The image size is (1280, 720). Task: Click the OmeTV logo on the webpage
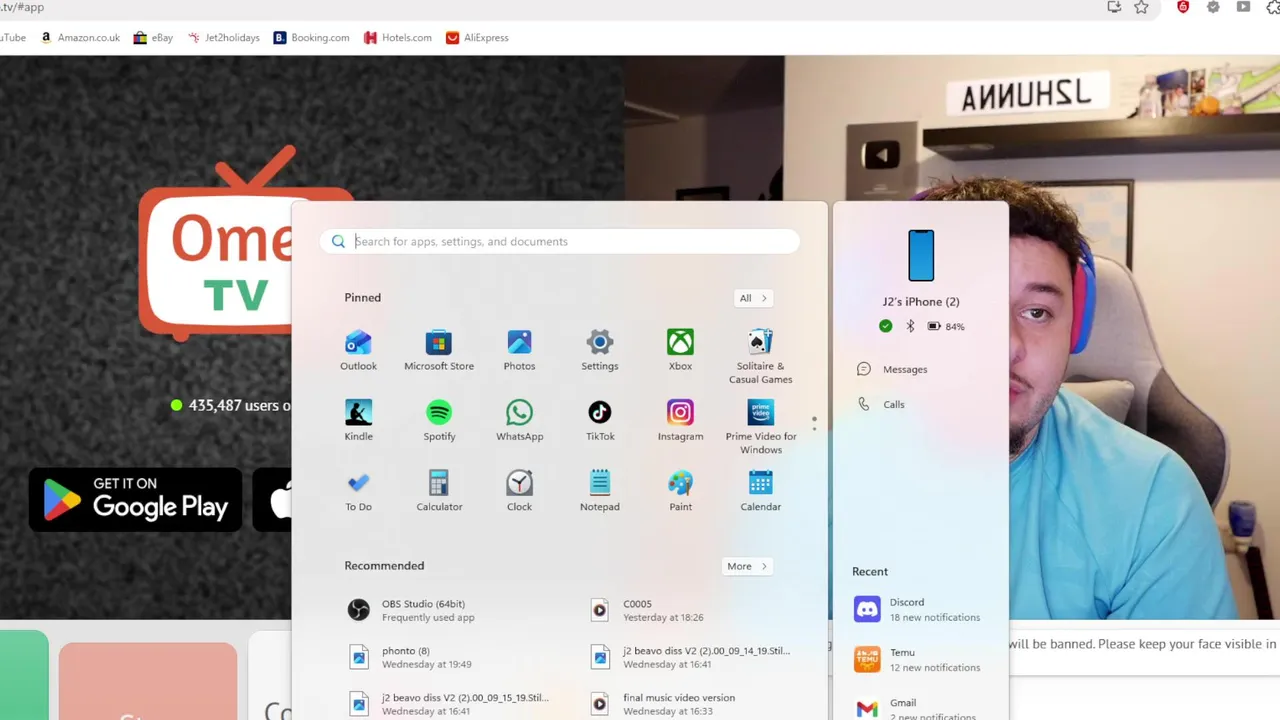coord(216,243)
